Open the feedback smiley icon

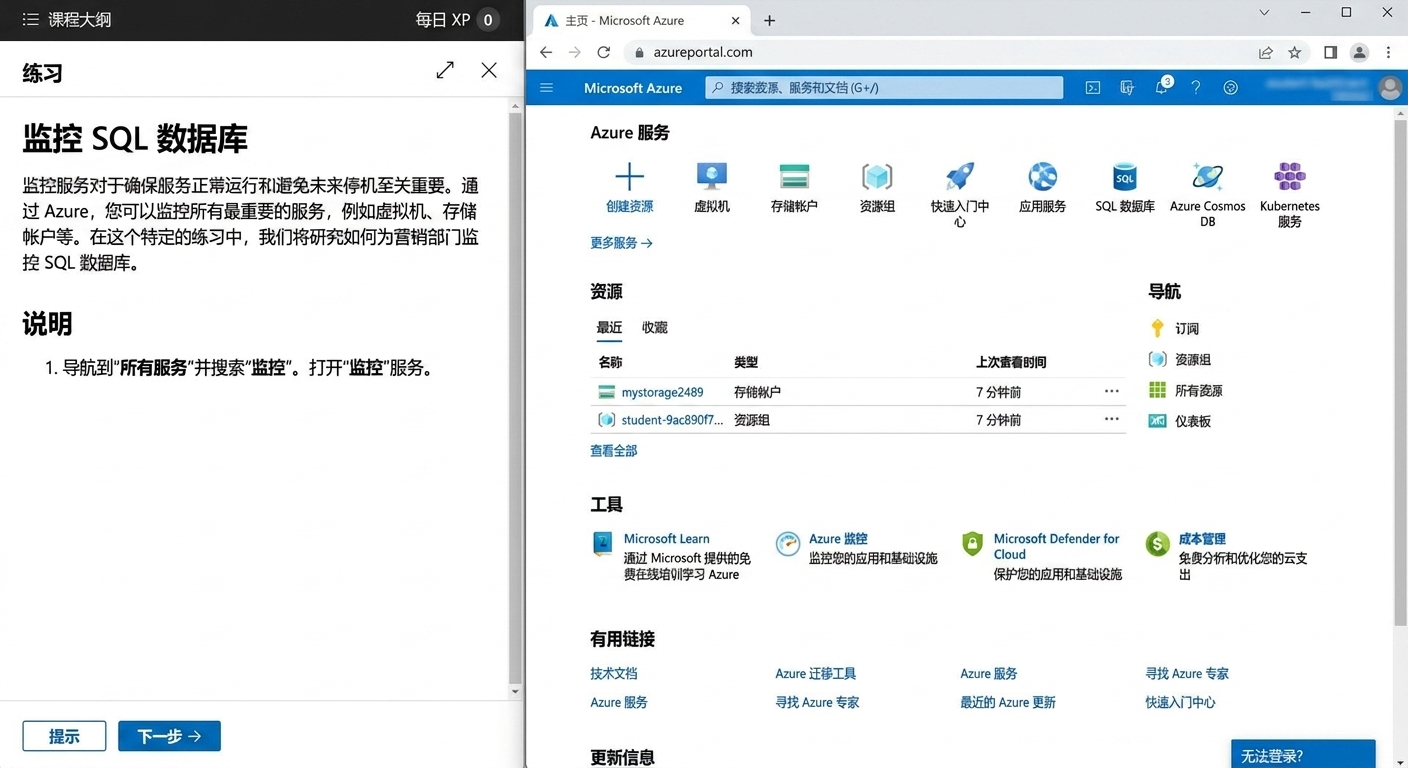coord(1231,88)
